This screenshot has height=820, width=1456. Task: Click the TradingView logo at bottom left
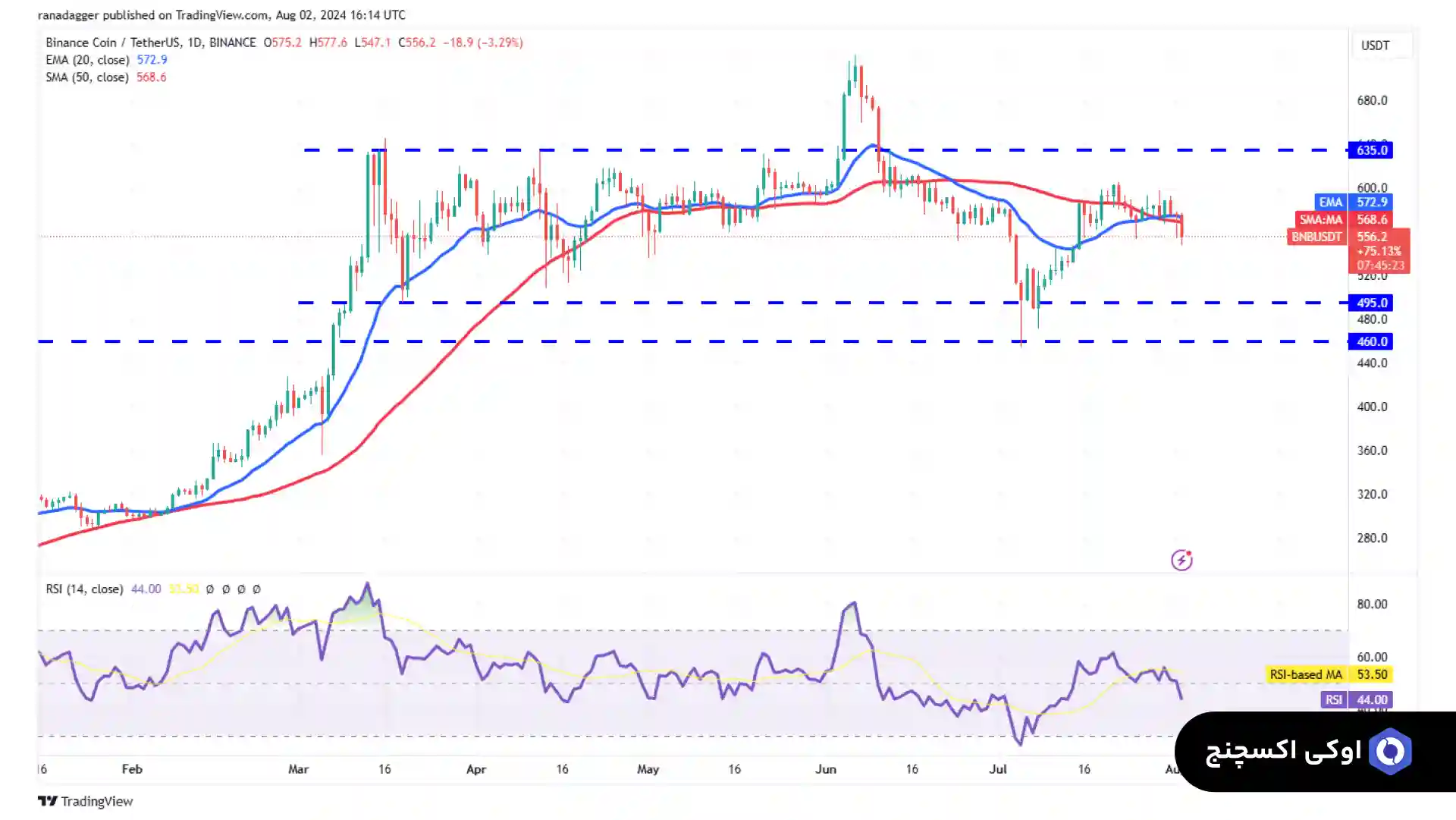pos(85,801)
